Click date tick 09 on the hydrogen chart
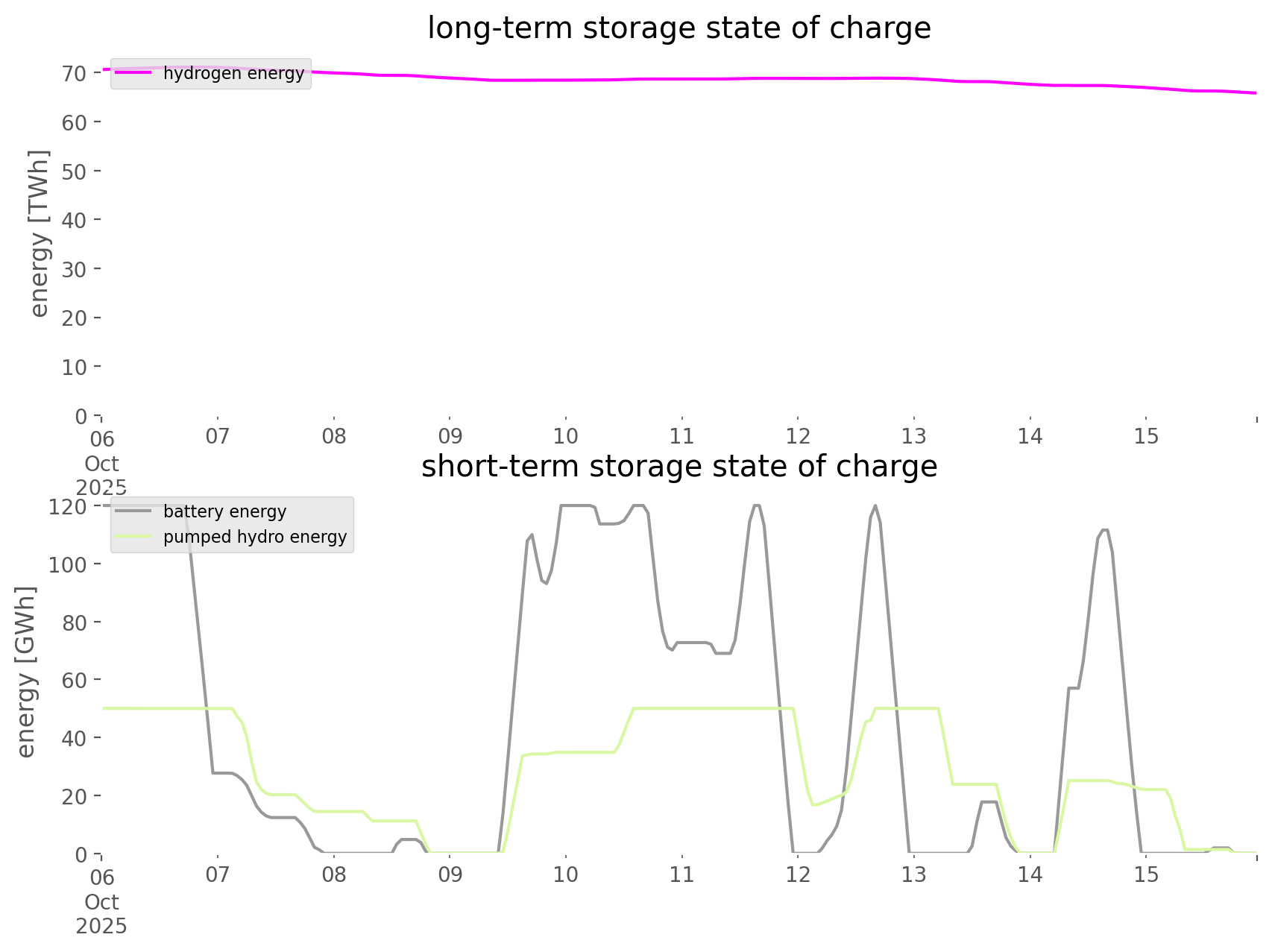The image size is (1272, 952). point(450,436)
